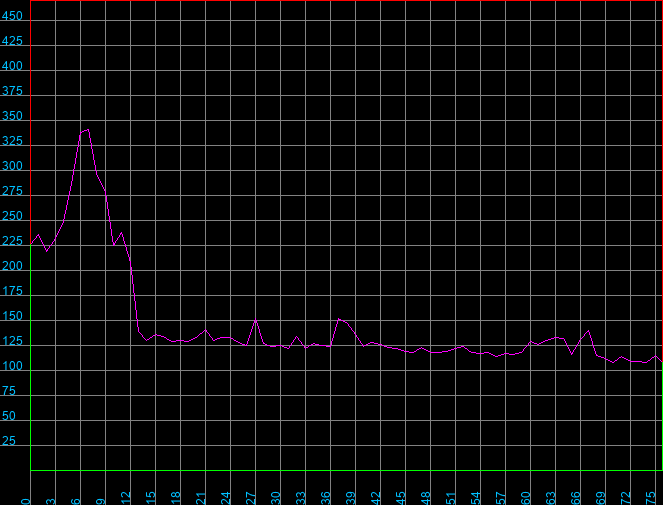Click the y-axis label 25
Image resolution: width=663 pixels, height=505 pixels.
tap(9, 441)
